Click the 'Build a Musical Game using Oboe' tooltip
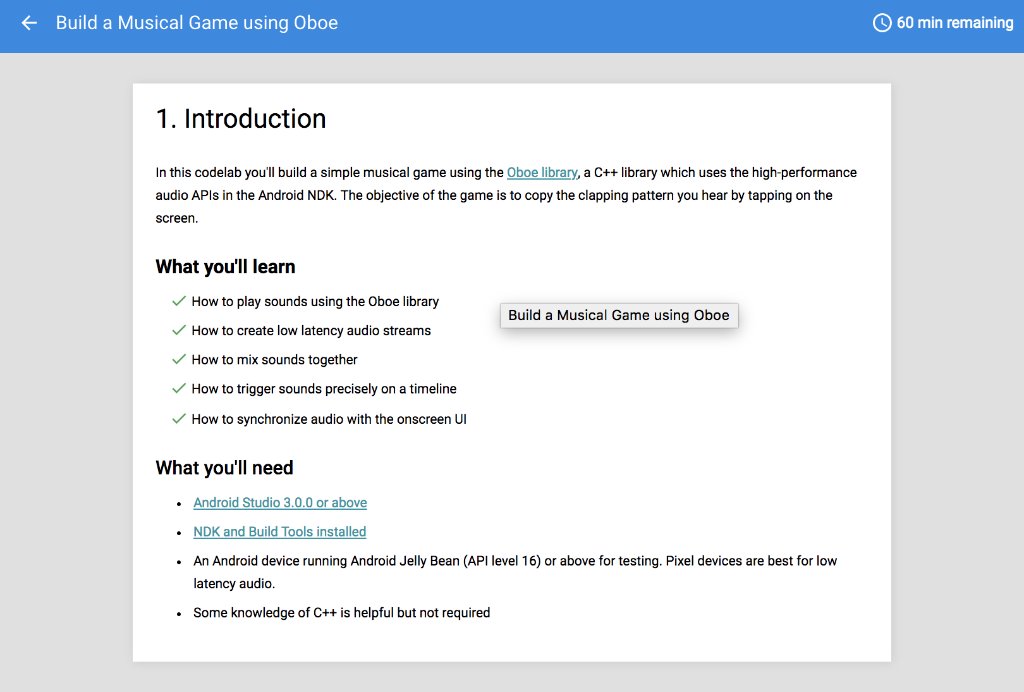1024x692 pixels. coord(618,315)
